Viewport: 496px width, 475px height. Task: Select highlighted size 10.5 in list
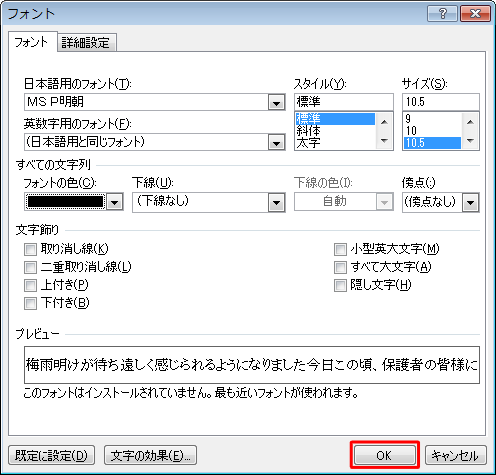click(432, 143)
